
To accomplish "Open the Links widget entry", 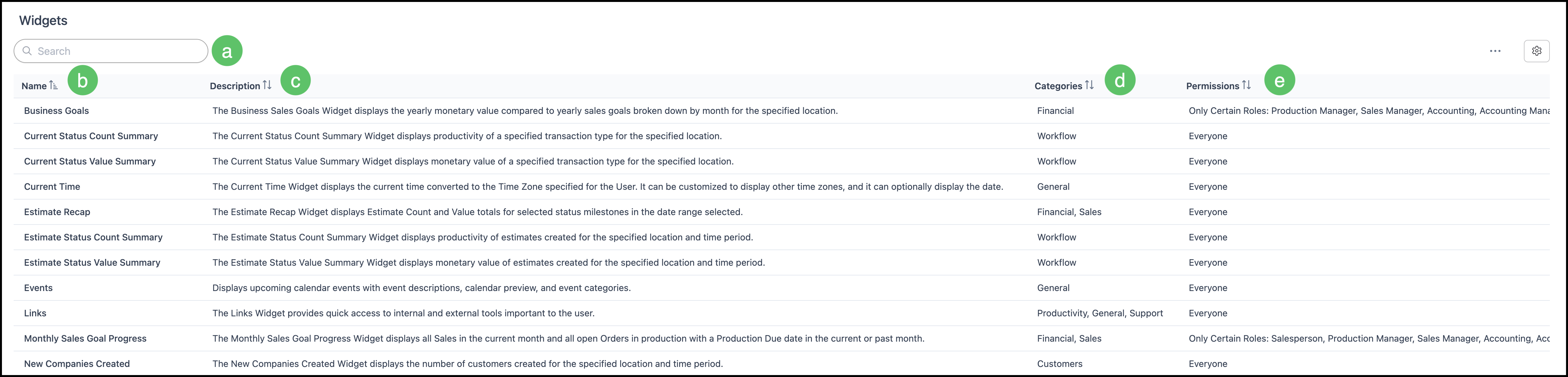I will pos(781,313).
